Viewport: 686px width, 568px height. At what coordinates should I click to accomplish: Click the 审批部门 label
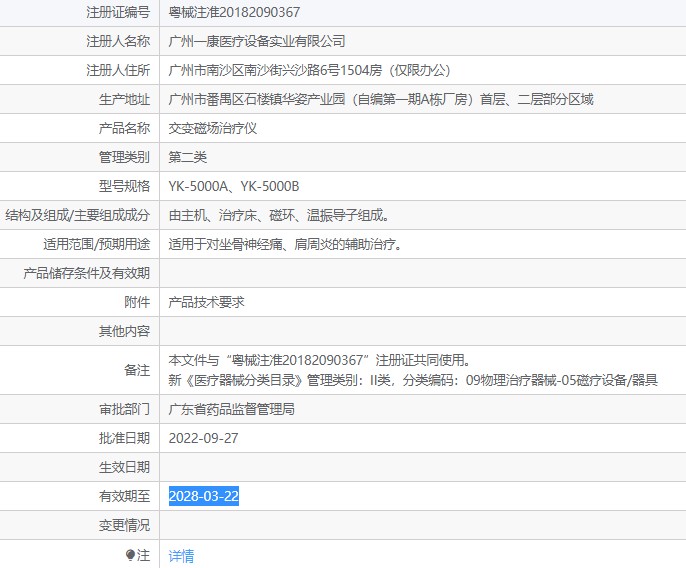(x=124, y=409)
